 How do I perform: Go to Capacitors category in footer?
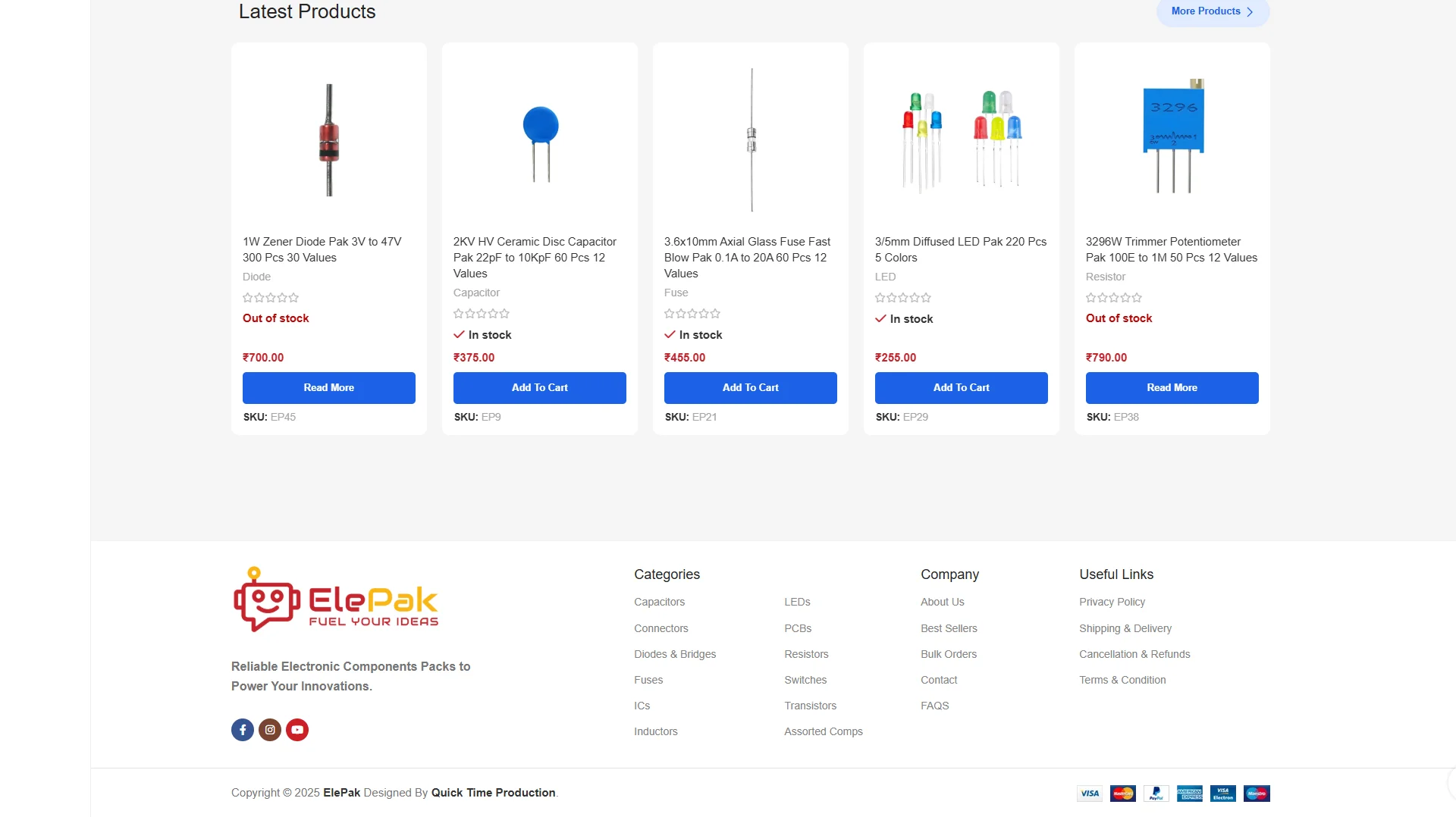click(659, 602)
